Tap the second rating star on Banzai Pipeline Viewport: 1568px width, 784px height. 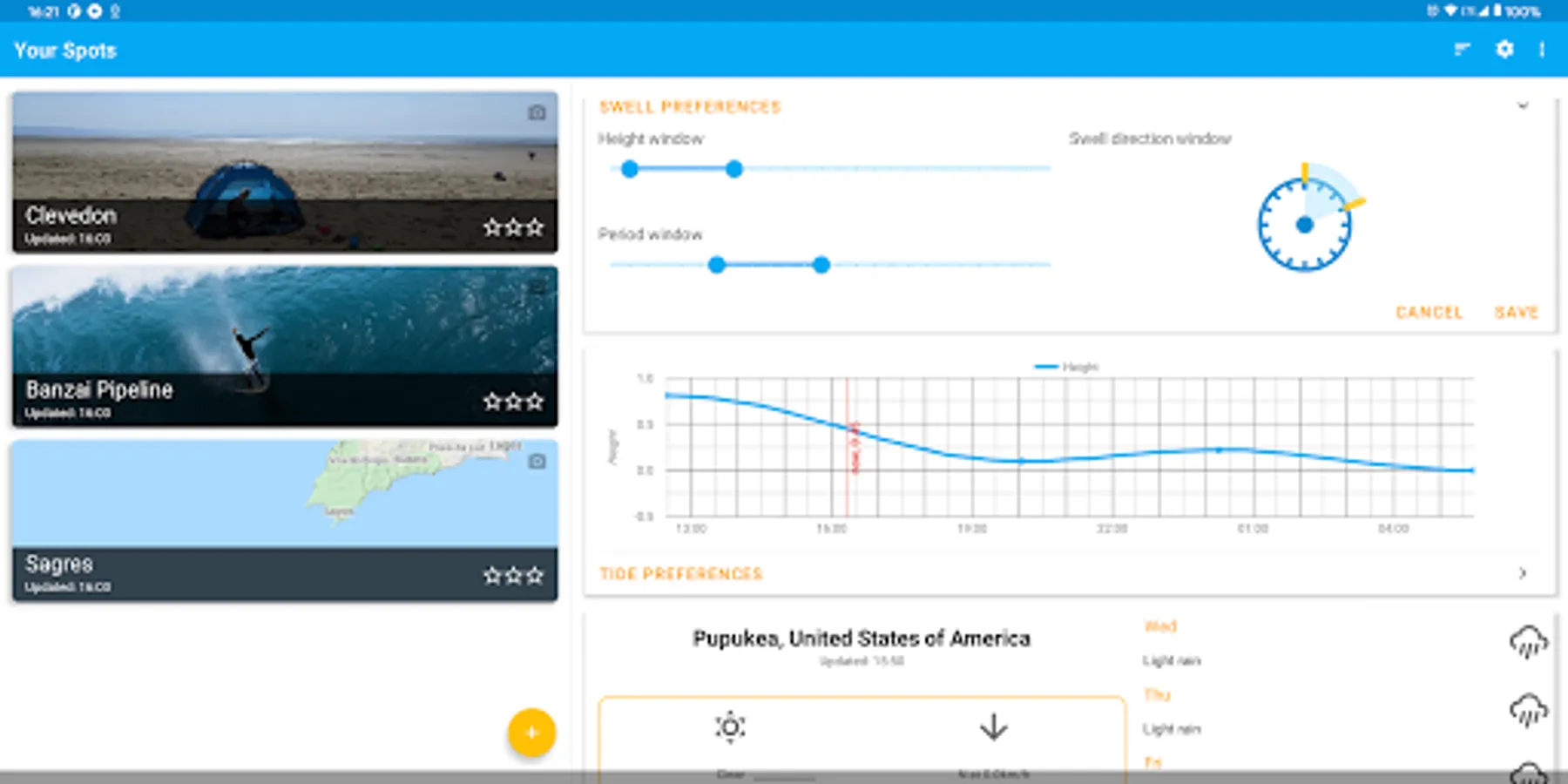coord(514,402)
